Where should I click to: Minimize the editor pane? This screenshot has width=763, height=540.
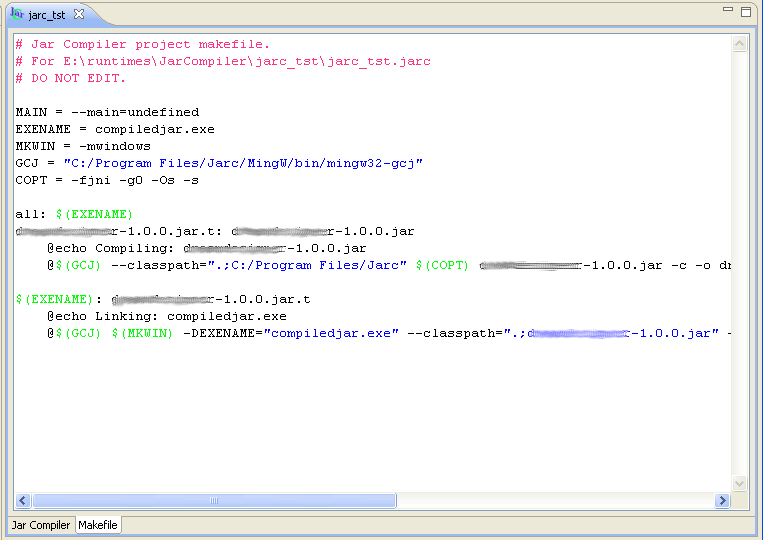coord(728,9)
